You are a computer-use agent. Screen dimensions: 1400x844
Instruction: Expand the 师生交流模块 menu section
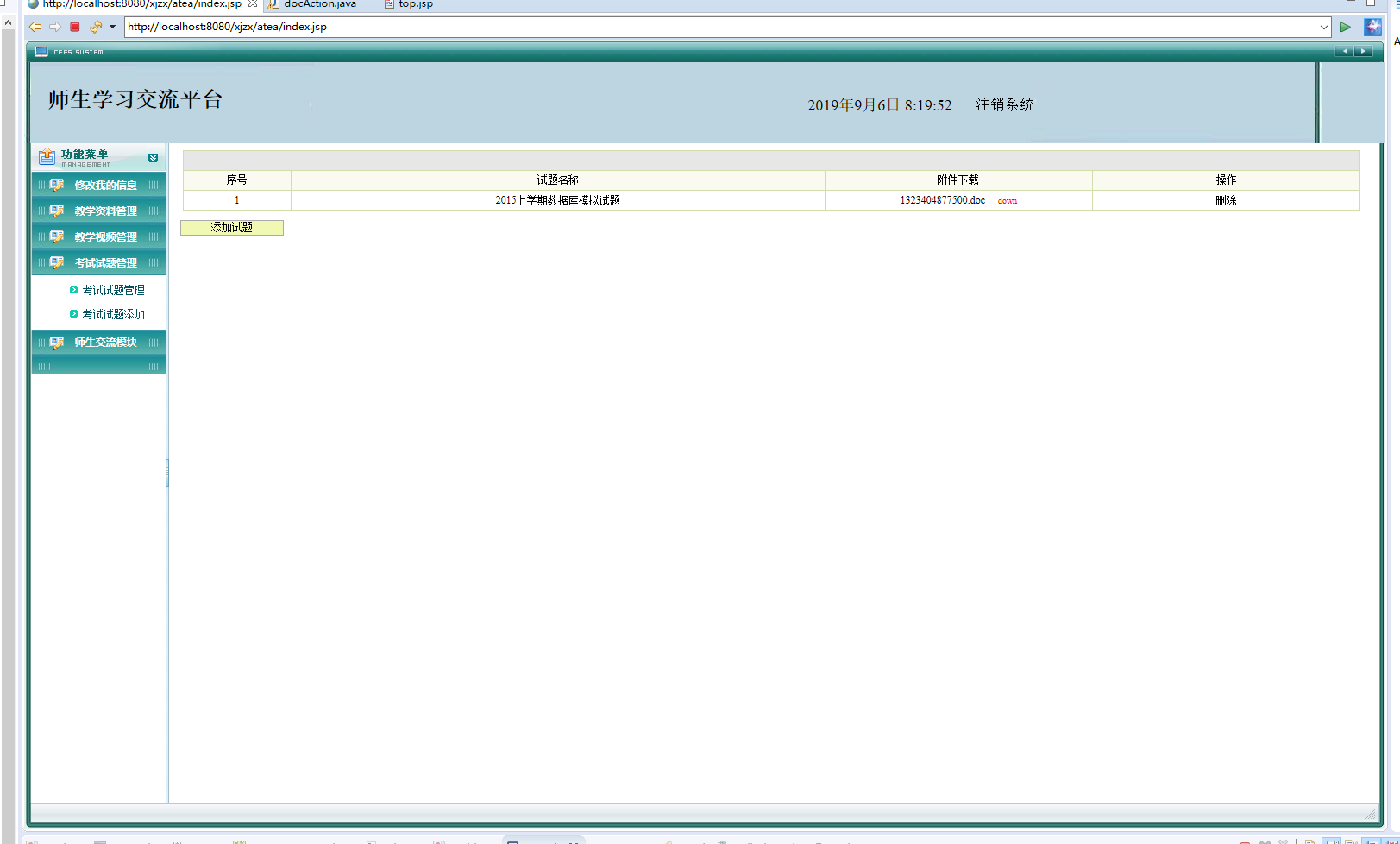tap(98, 342)
